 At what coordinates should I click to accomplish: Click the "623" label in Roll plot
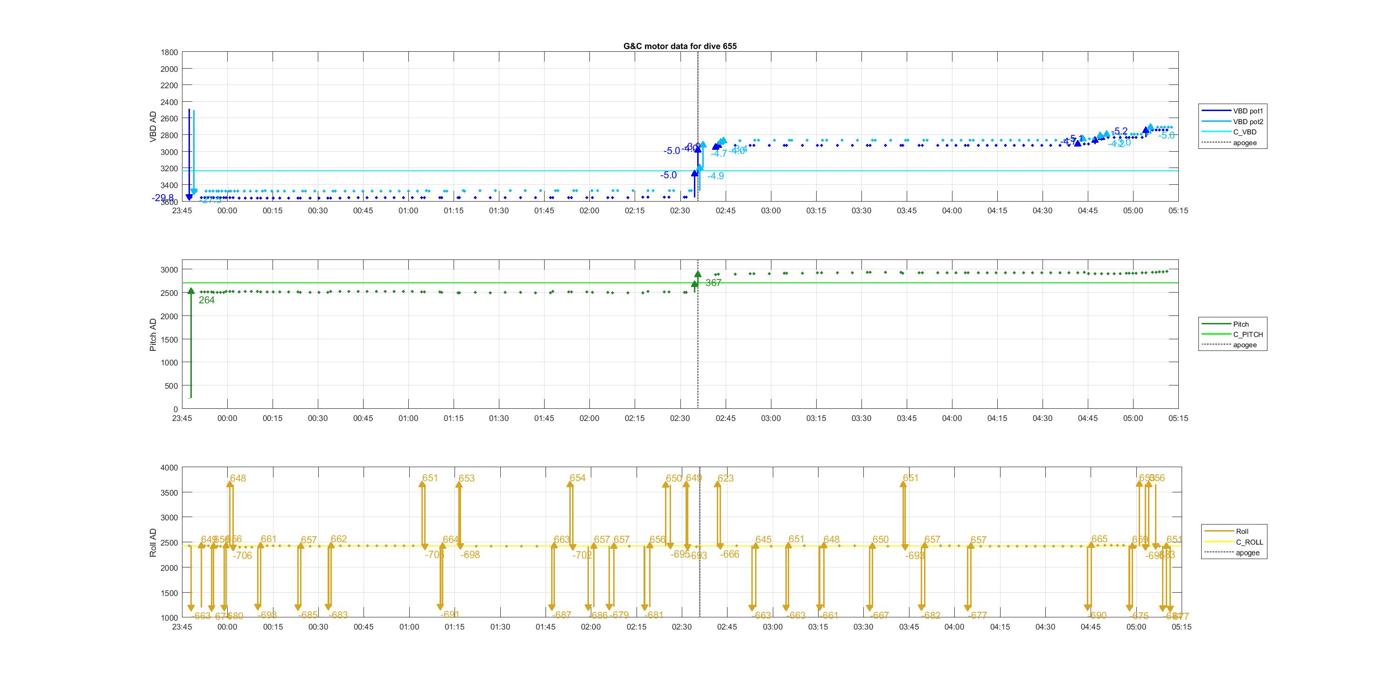pos(726,478)
